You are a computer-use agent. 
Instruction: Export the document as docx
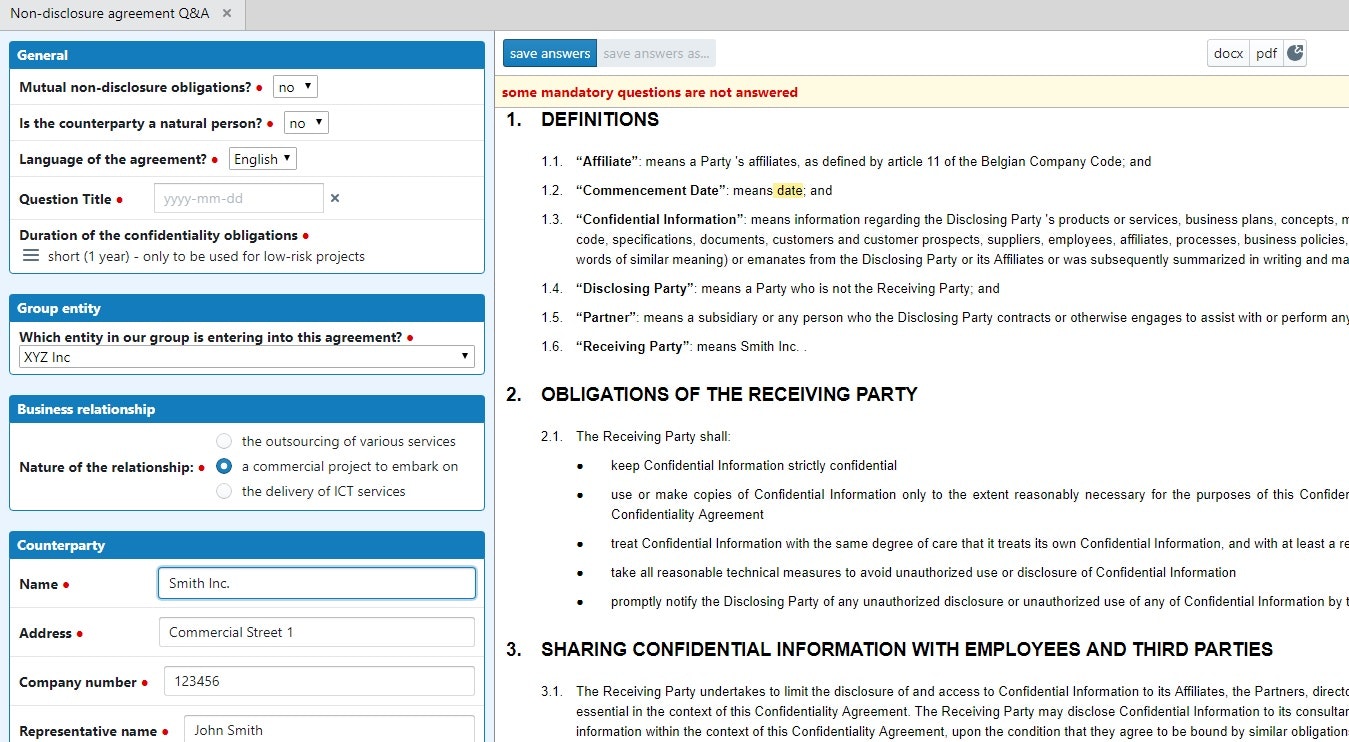point(1228,54)
